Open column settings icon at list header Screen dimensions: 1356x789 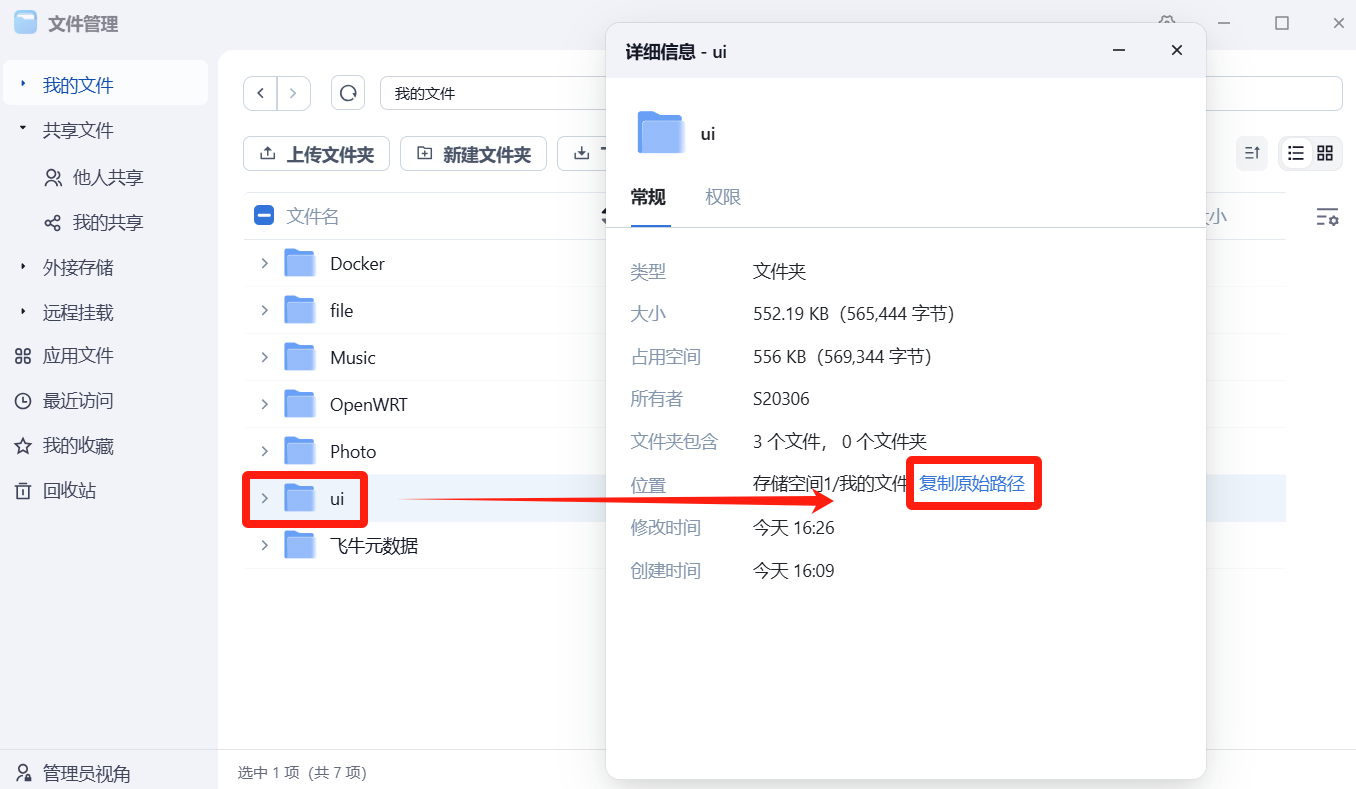click(1327, 217)
